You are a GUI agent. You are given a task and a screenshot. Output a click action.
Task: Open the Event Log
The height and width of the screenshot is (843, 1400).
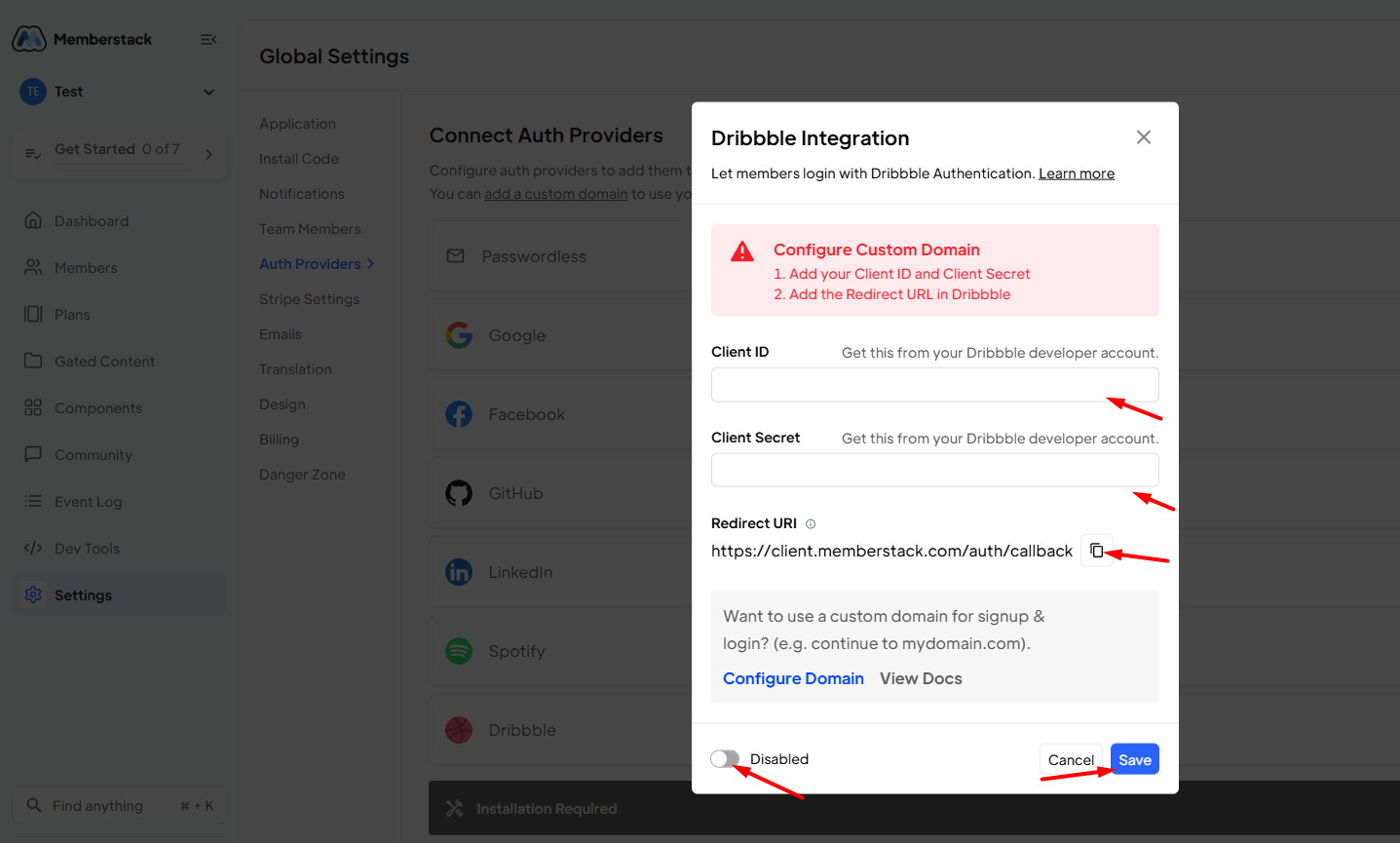89,502
